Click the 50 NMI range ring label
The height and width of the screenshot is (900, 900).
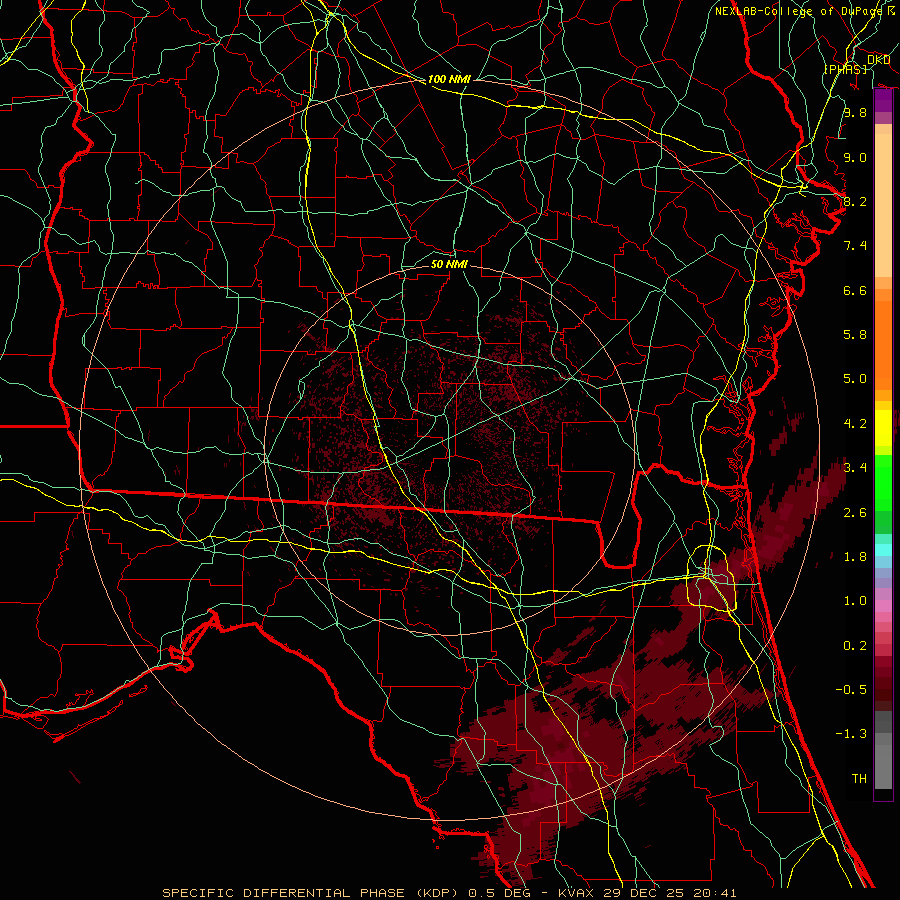(449, 264)
